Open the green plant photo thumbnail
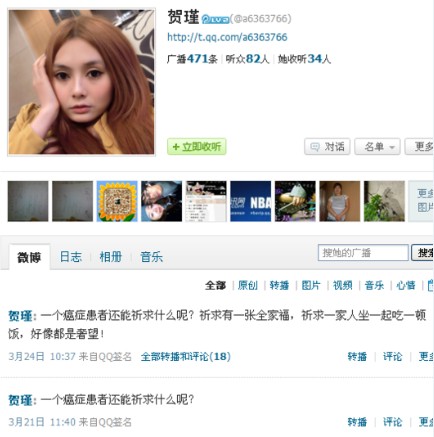 384,201
